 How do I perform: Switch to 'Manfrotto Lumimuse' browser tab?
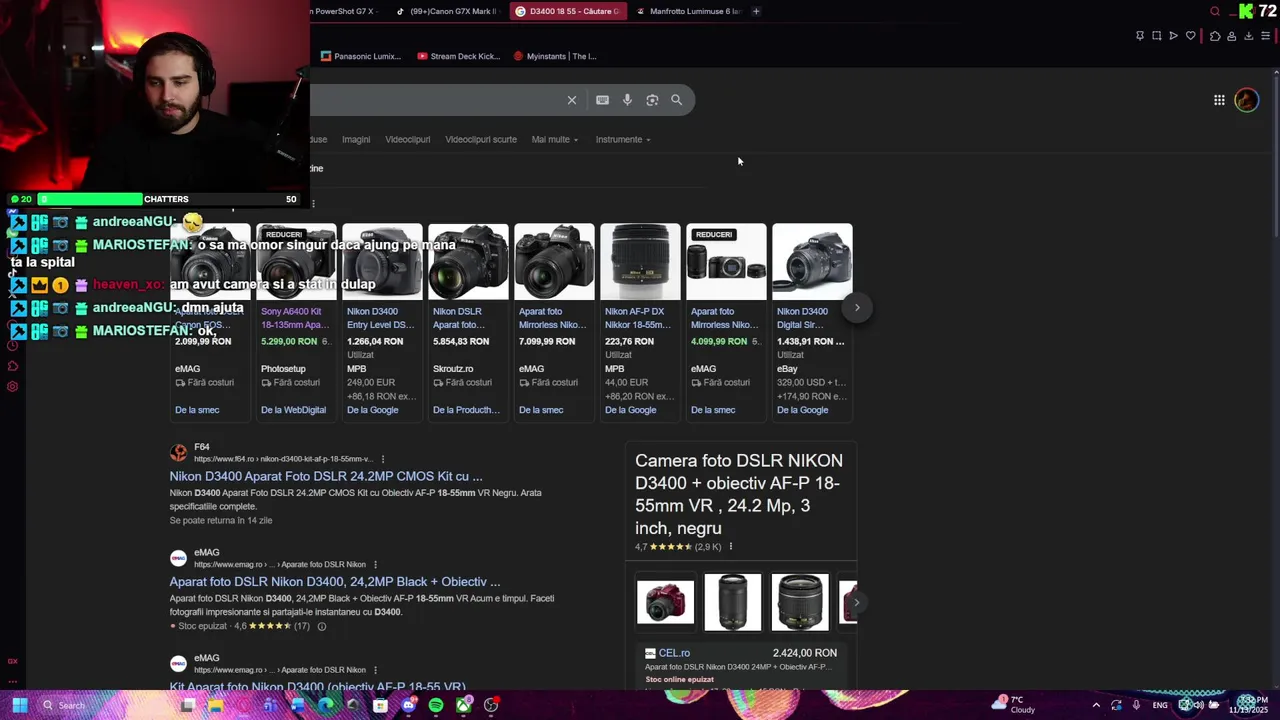(689, 12)
